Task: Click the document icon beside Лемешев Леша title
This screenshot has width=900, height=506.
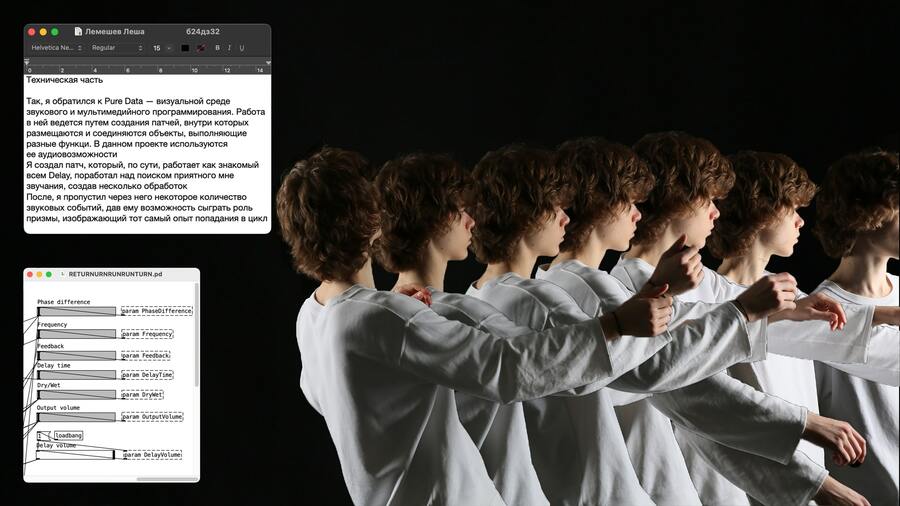Action: tap(78, 32)
